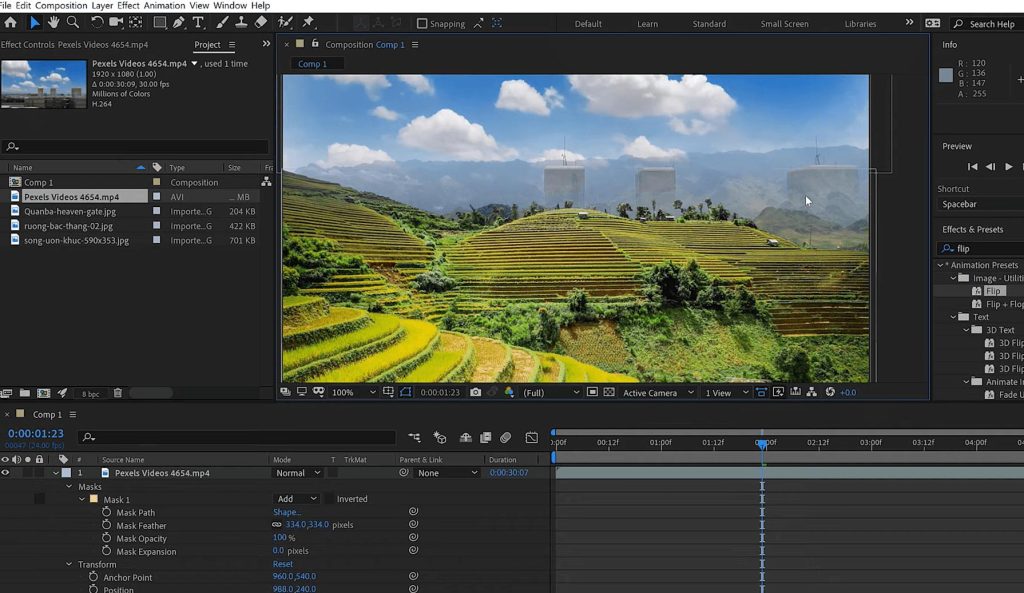Click Reset next to Transform
This screenshot has height=593, width=1024.
[282, 564]
